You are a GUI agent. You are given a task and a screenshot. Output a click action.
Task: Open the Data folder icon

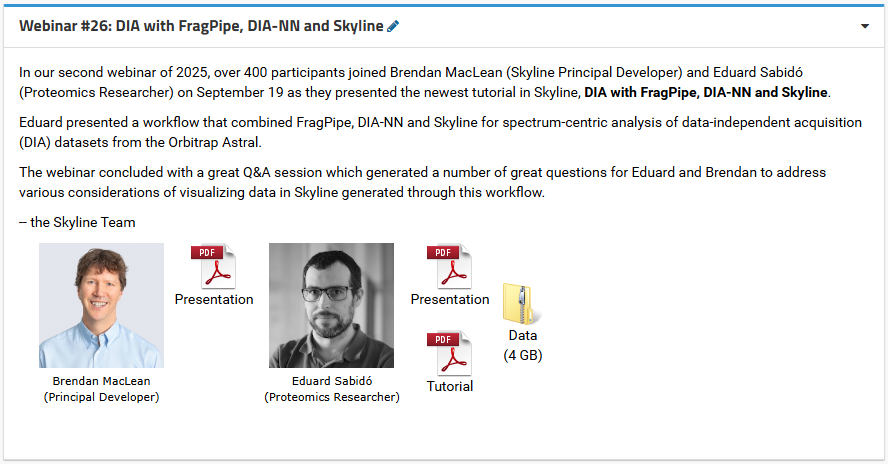coord(522,304)
